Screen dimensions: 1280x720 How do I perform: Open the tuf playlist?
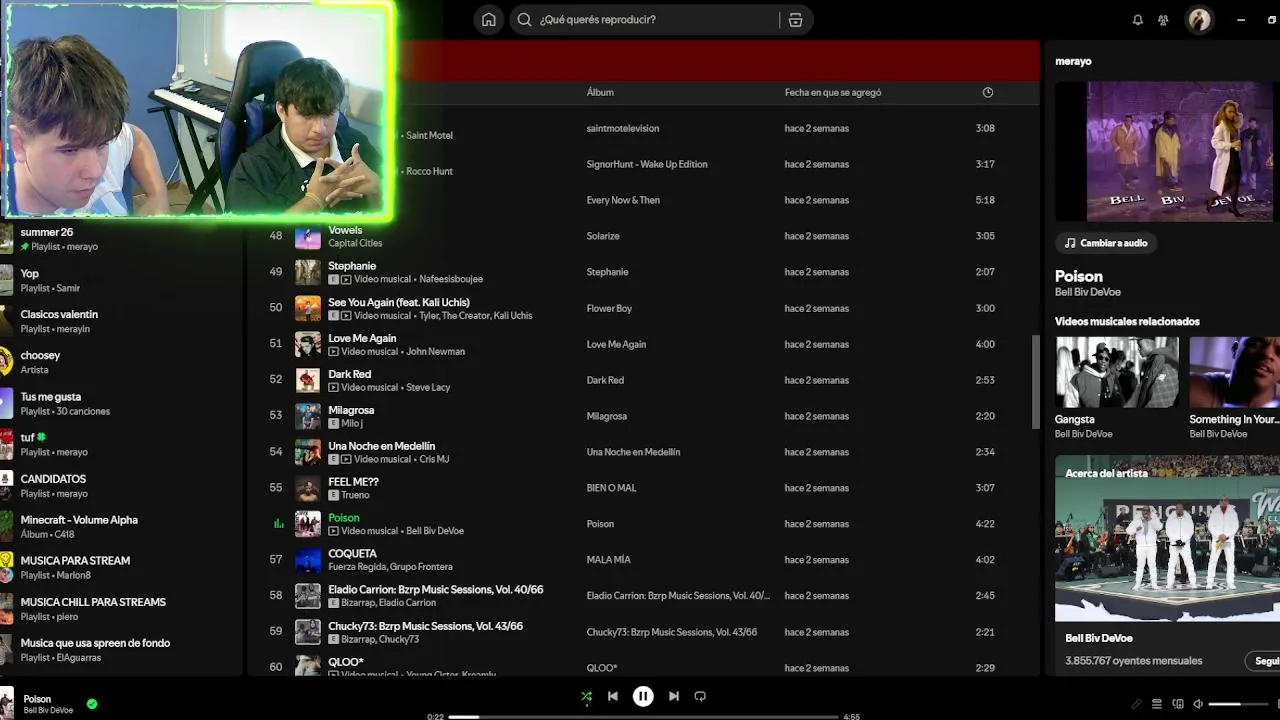121,444
